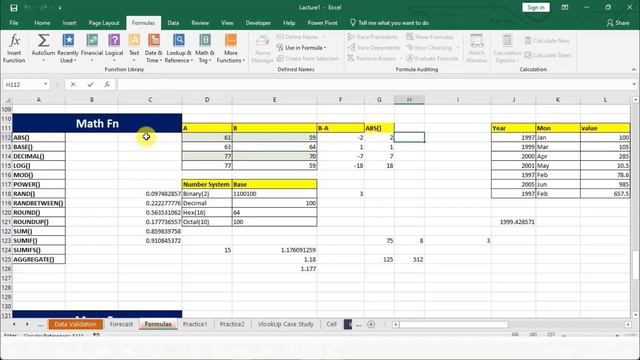This screenshot has width=640, height=360.
Task: Select column header E
Action: point(274,100)
